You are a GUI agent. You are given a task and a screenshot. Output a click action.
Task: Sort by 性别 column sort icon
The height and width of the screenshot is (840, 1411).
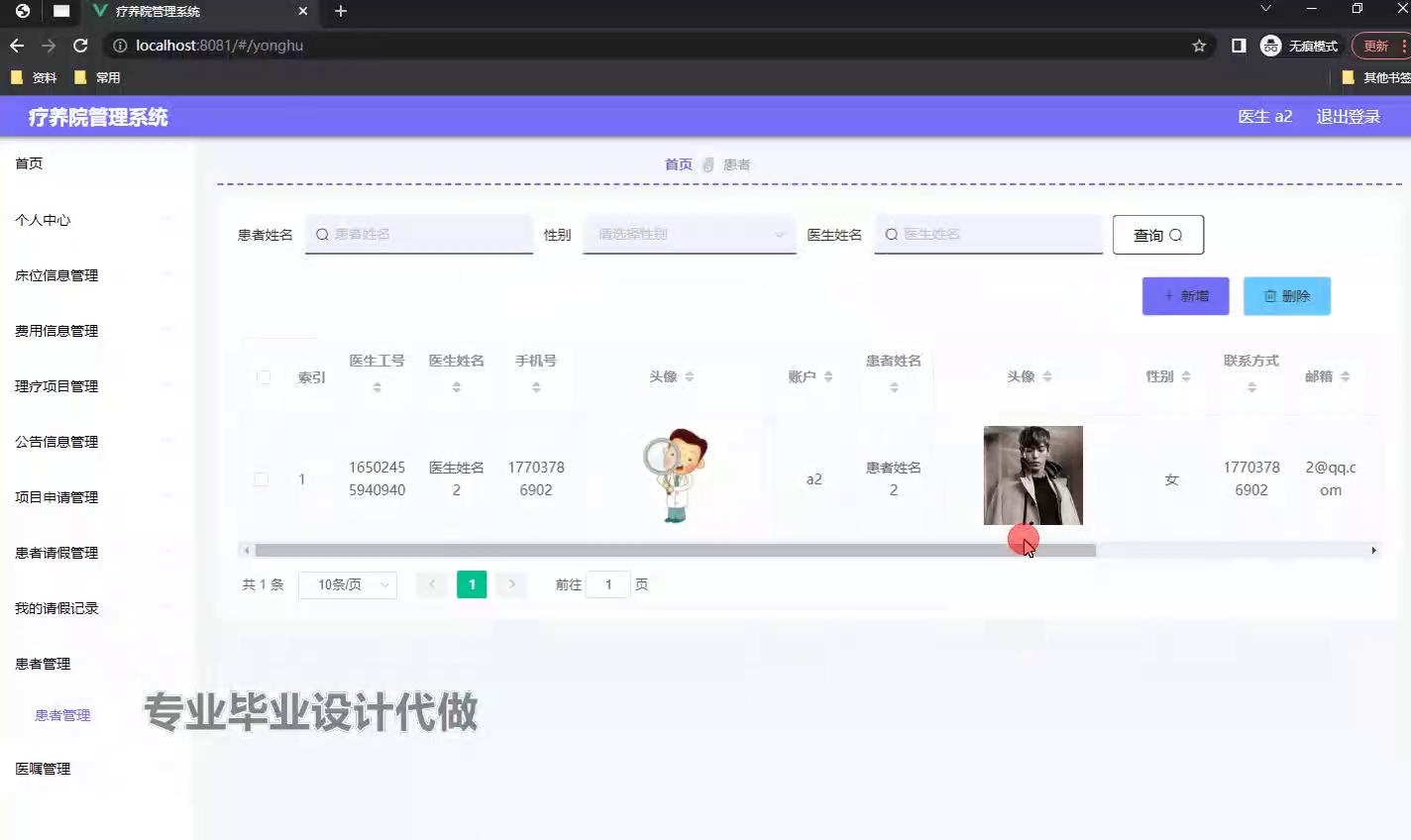(1186, 376)
